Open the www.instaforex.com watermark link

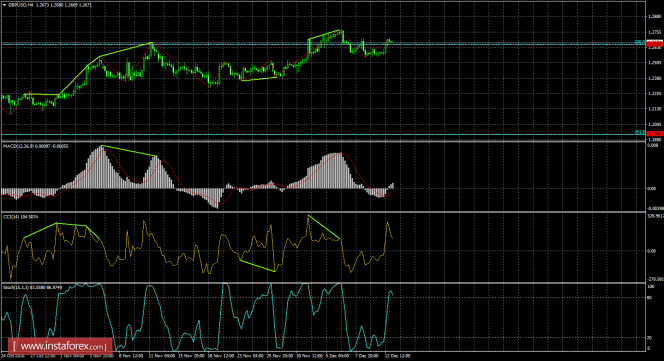pyautogui.click(x=60, y=347)
